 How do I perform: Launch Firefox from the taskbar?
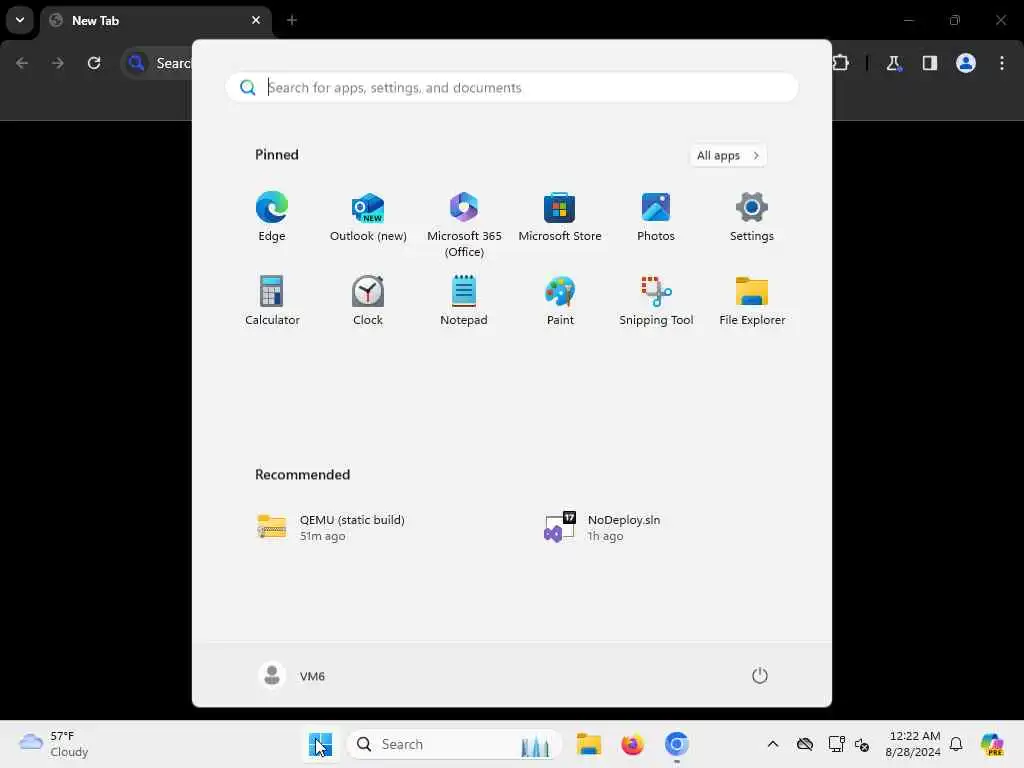632,744
